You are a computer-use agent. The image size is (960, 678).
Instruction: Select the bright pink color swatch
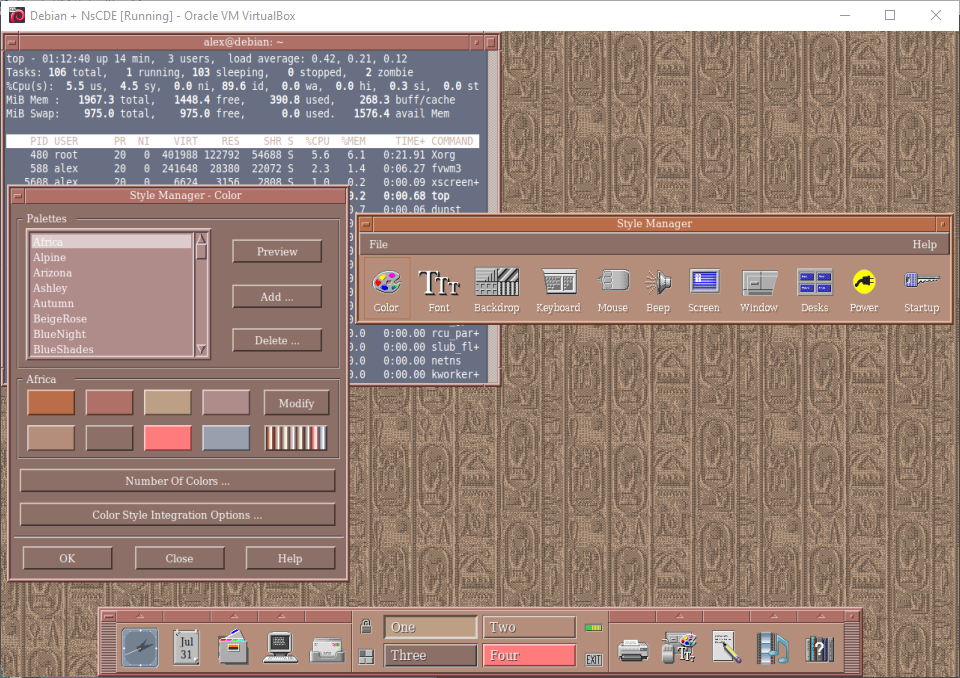pos(168,438)
